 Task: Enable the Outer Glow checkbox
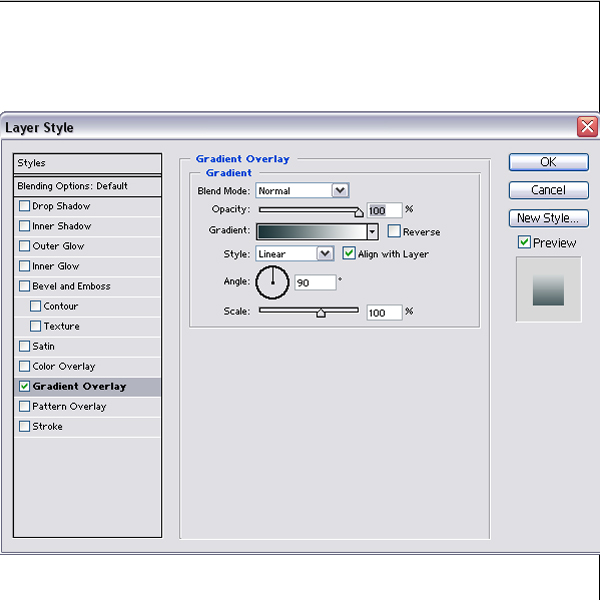[x=24, y=246]
